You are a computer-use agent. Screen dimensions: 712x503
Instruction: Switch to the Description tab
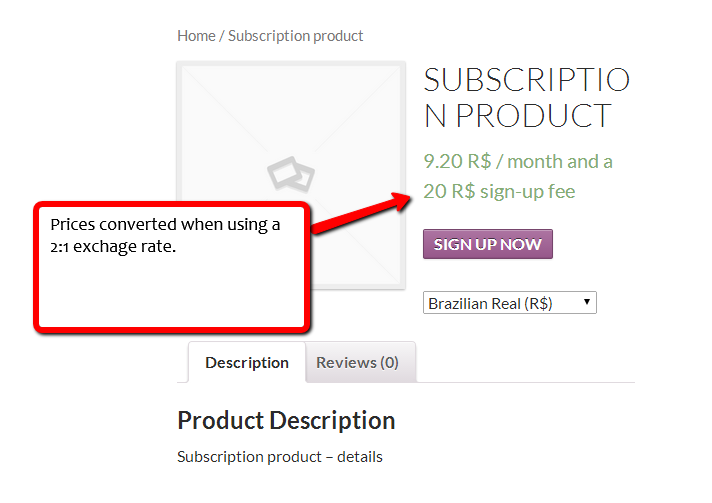tap(247, 362)
